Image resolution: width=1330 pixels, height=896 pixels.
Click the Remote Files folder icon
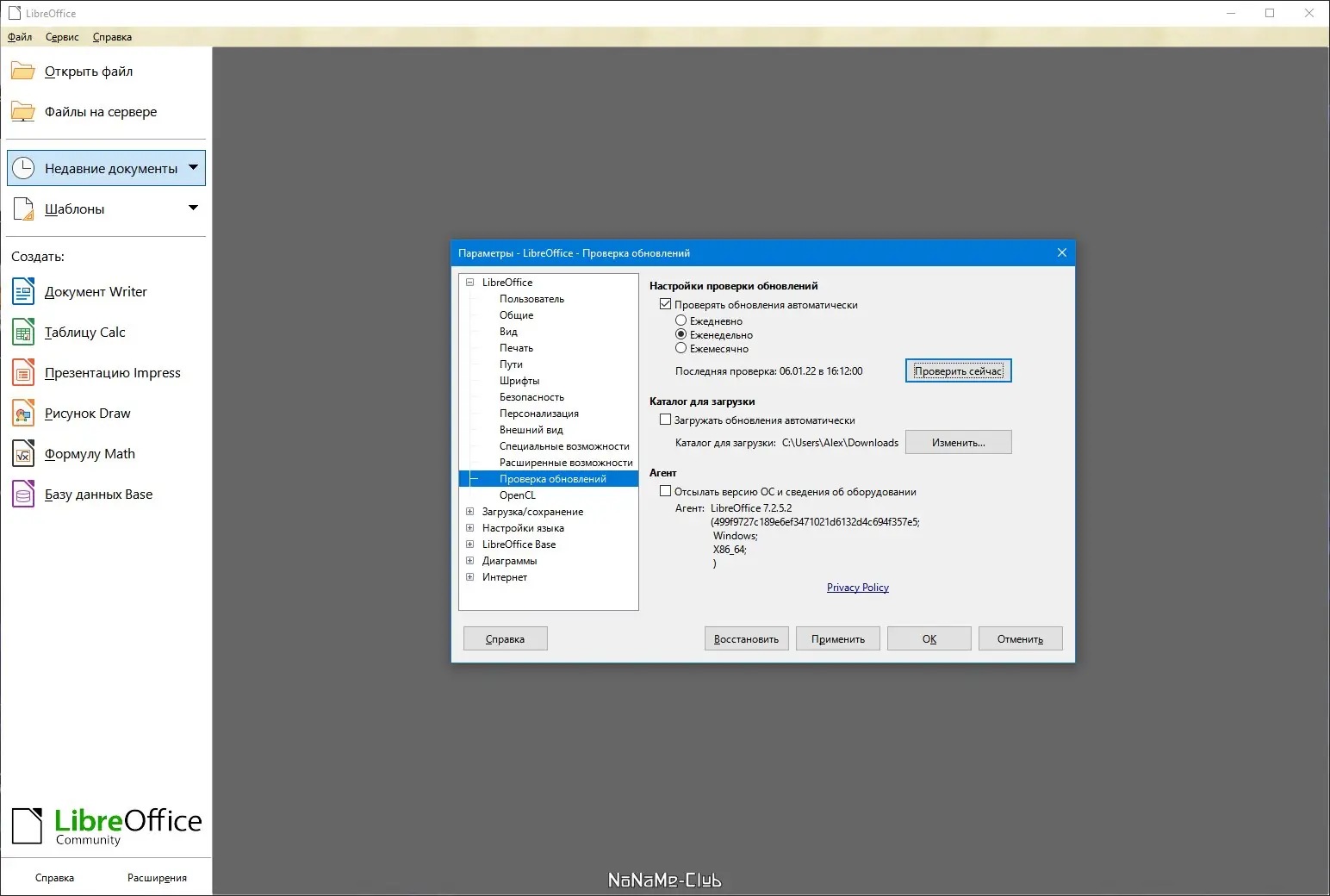tap(23, 112)
